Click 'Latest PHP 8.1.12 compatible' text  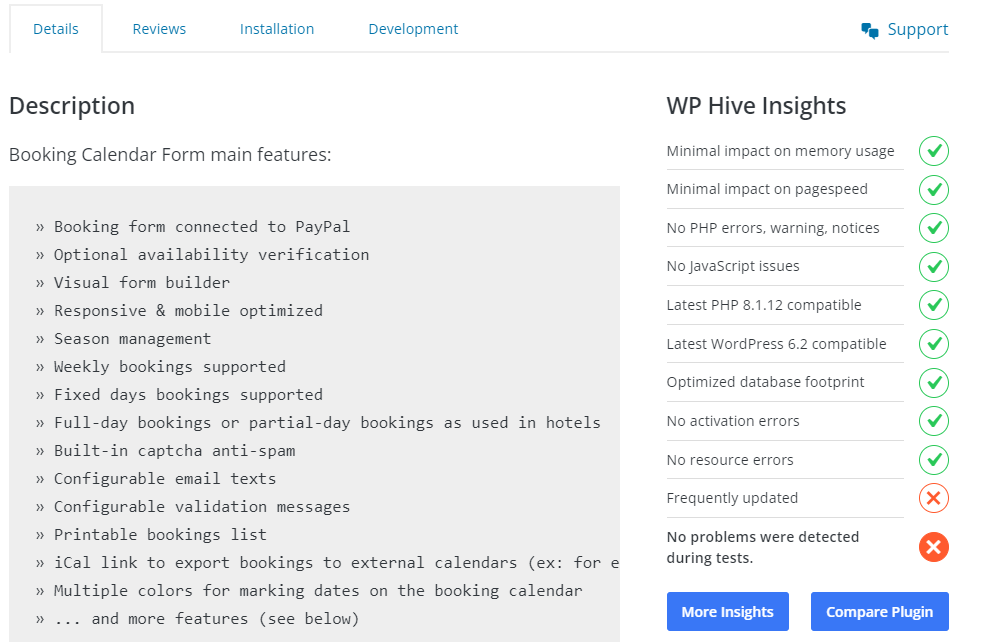pyautogui.click(x=764, y=305)
